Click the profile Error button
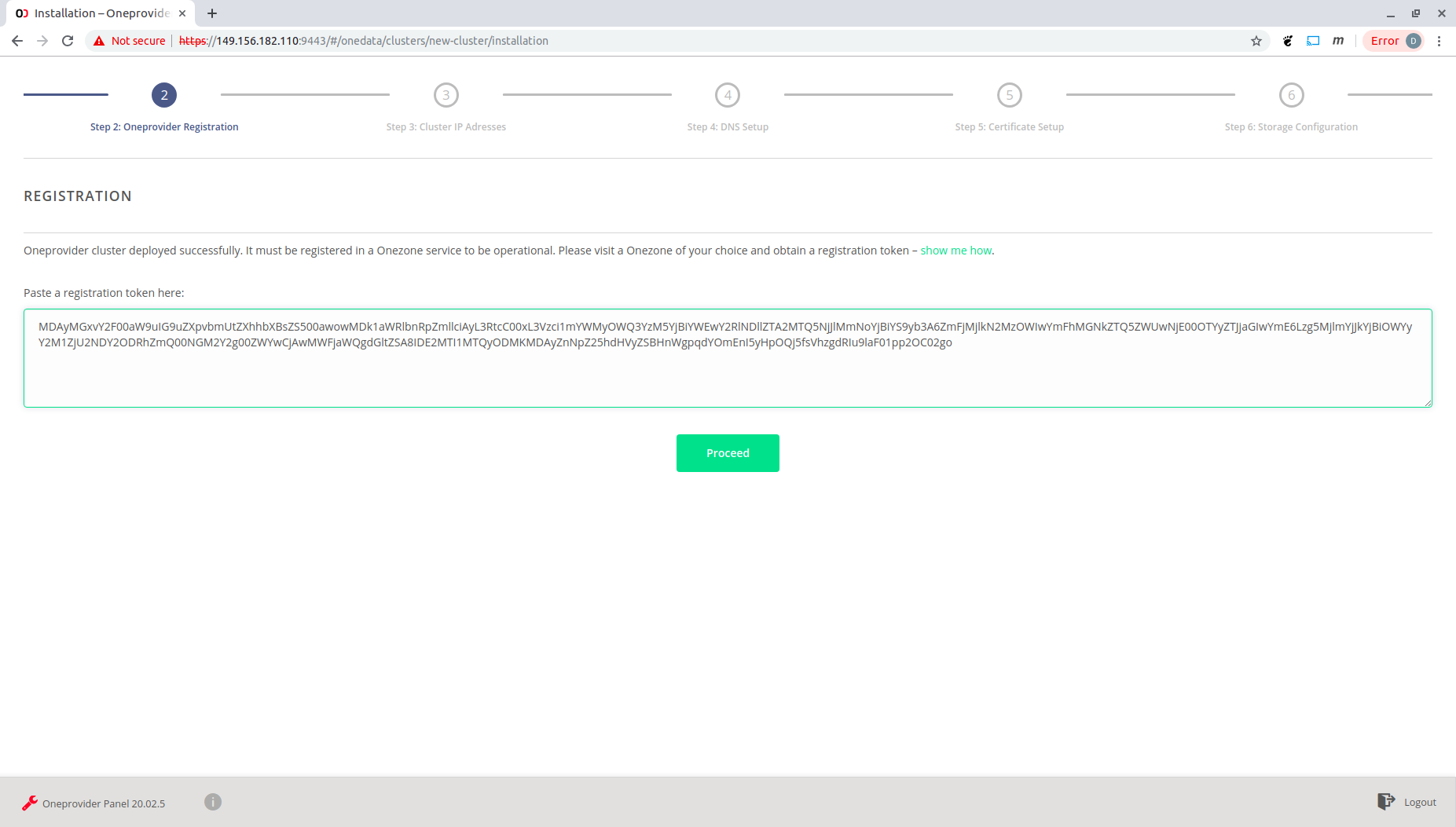Image resolution: width=1456 pixels, height=827 pixels. click(x=1395, y=41)
